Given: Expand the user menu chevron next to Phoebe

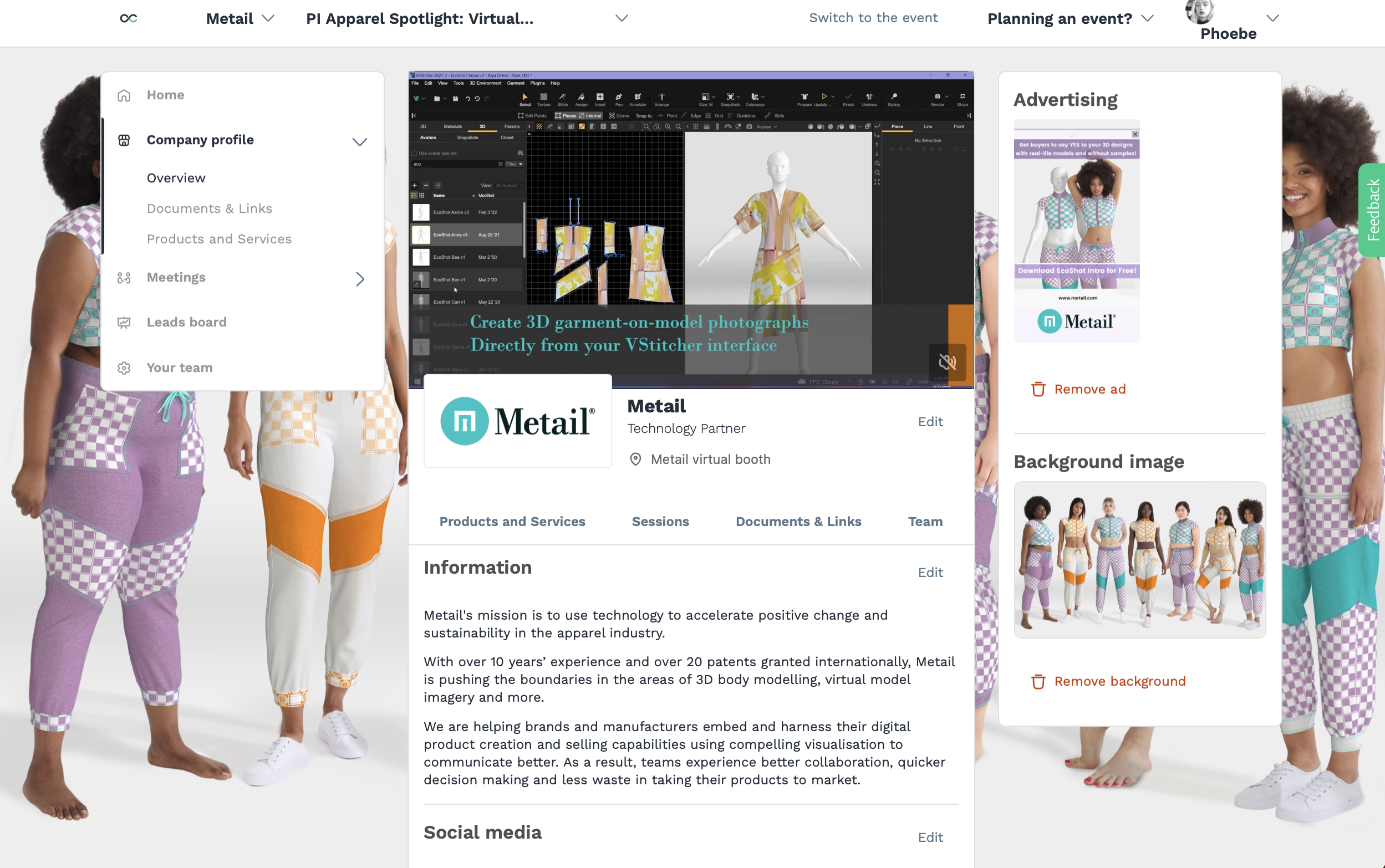Looking at the screenshot, I should click(1273, 18).
